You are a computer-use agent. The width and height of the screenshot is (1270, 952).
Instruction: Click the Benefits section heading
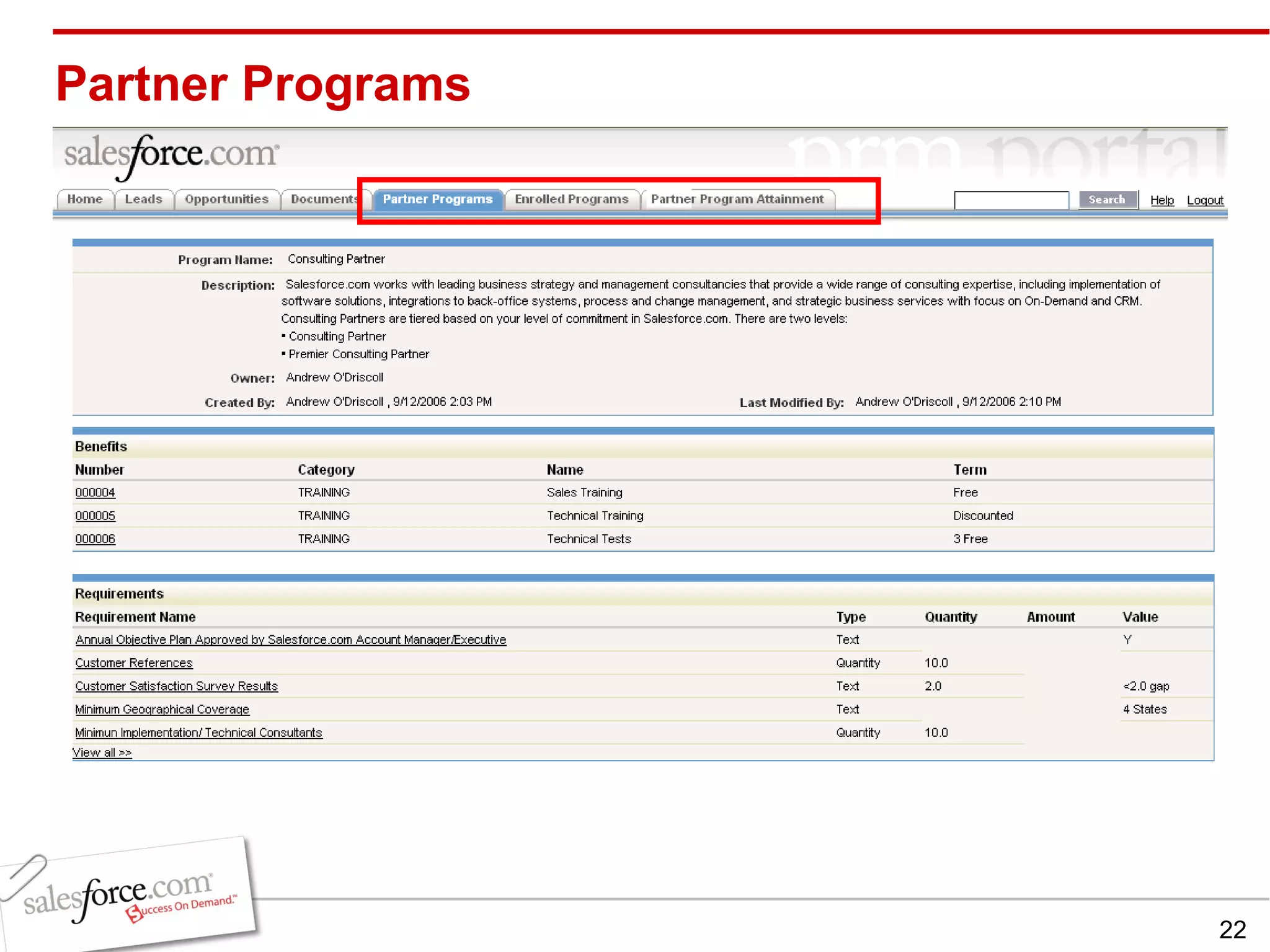pyautogui.click(x=101, y=447)
